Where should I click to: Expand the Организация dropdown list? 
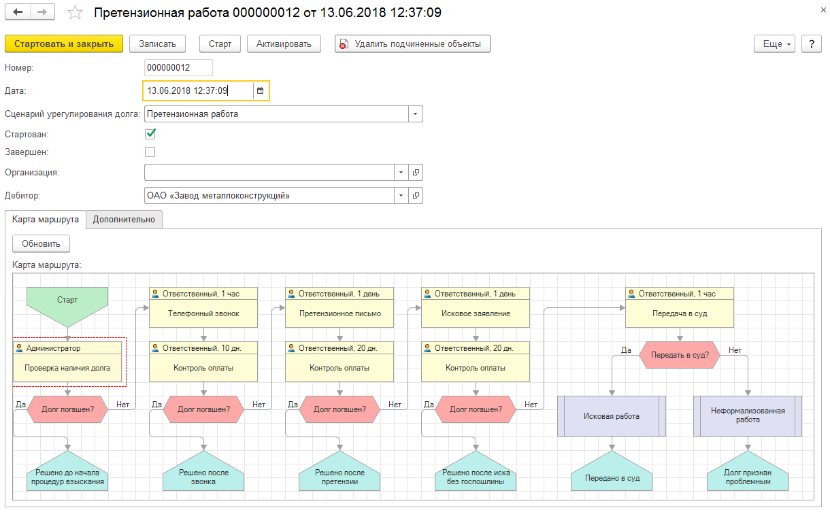click(x=401, y=172)
